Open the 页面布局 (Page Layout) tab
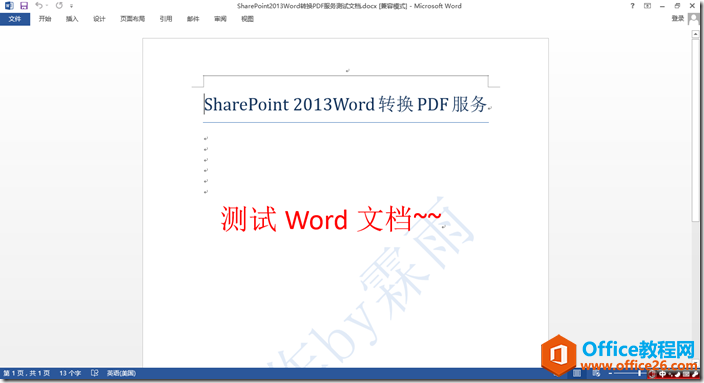This screenshot has width=704, height=383. 132,19
